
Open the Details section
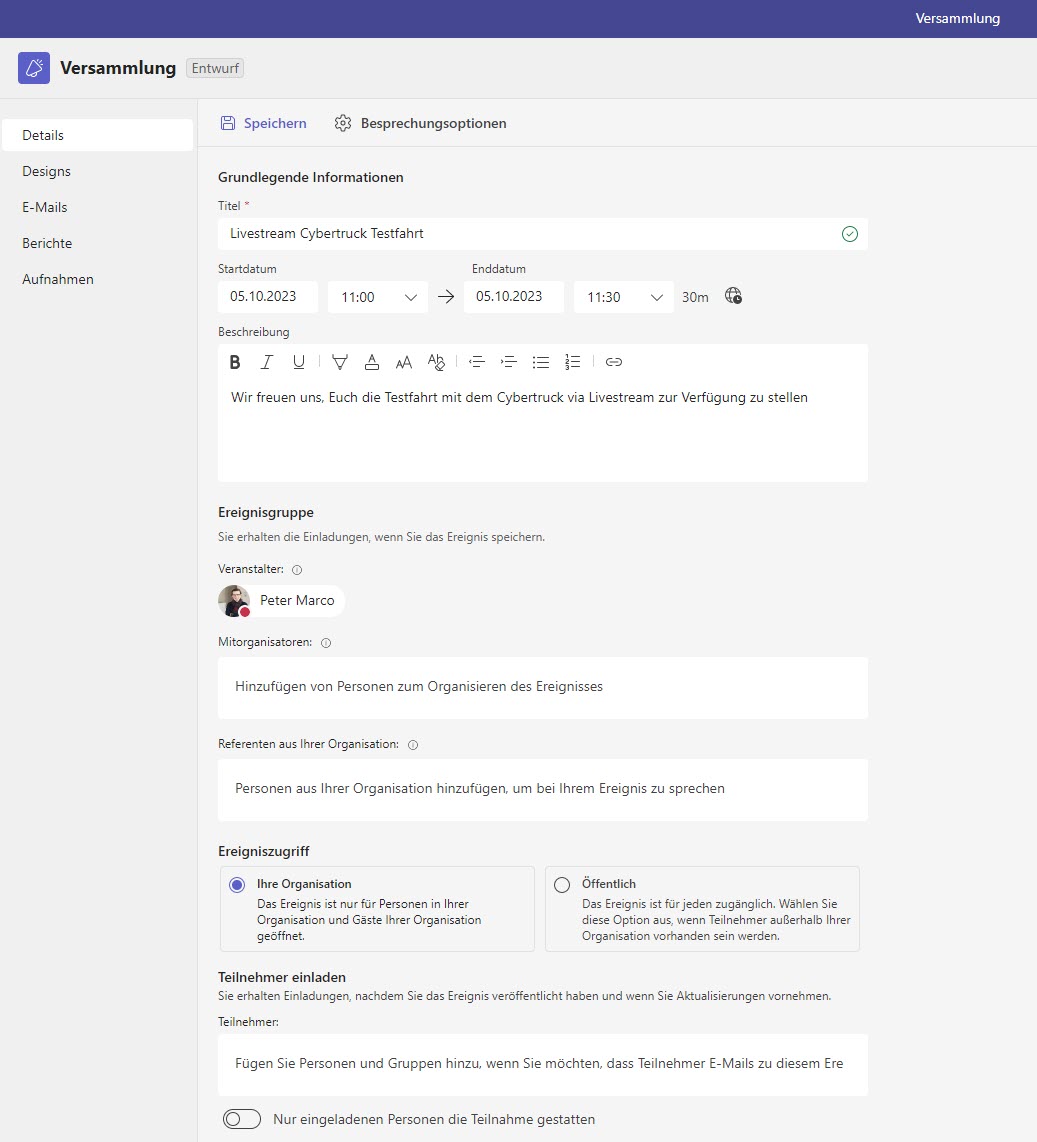[98, 135]
